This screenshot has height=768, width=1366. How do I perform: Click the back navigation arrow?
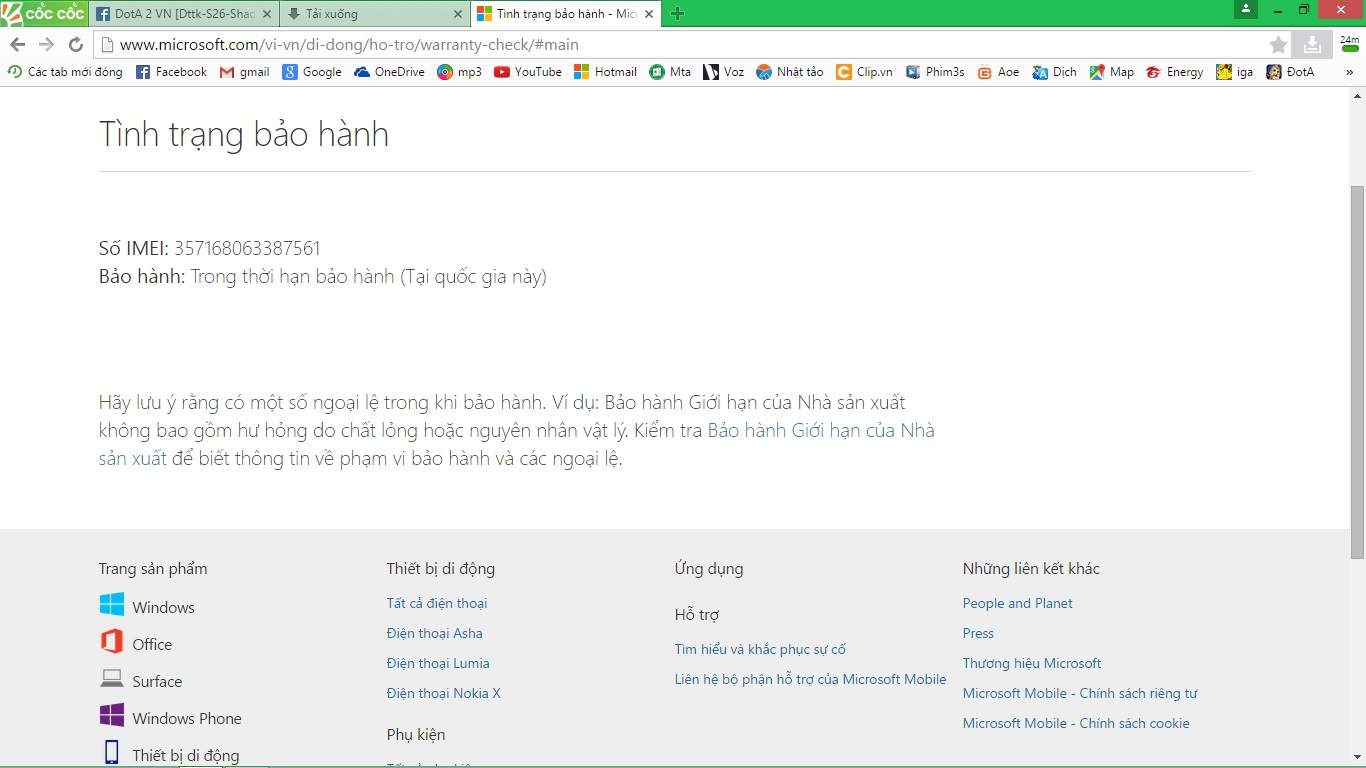(x=17, y=45)
